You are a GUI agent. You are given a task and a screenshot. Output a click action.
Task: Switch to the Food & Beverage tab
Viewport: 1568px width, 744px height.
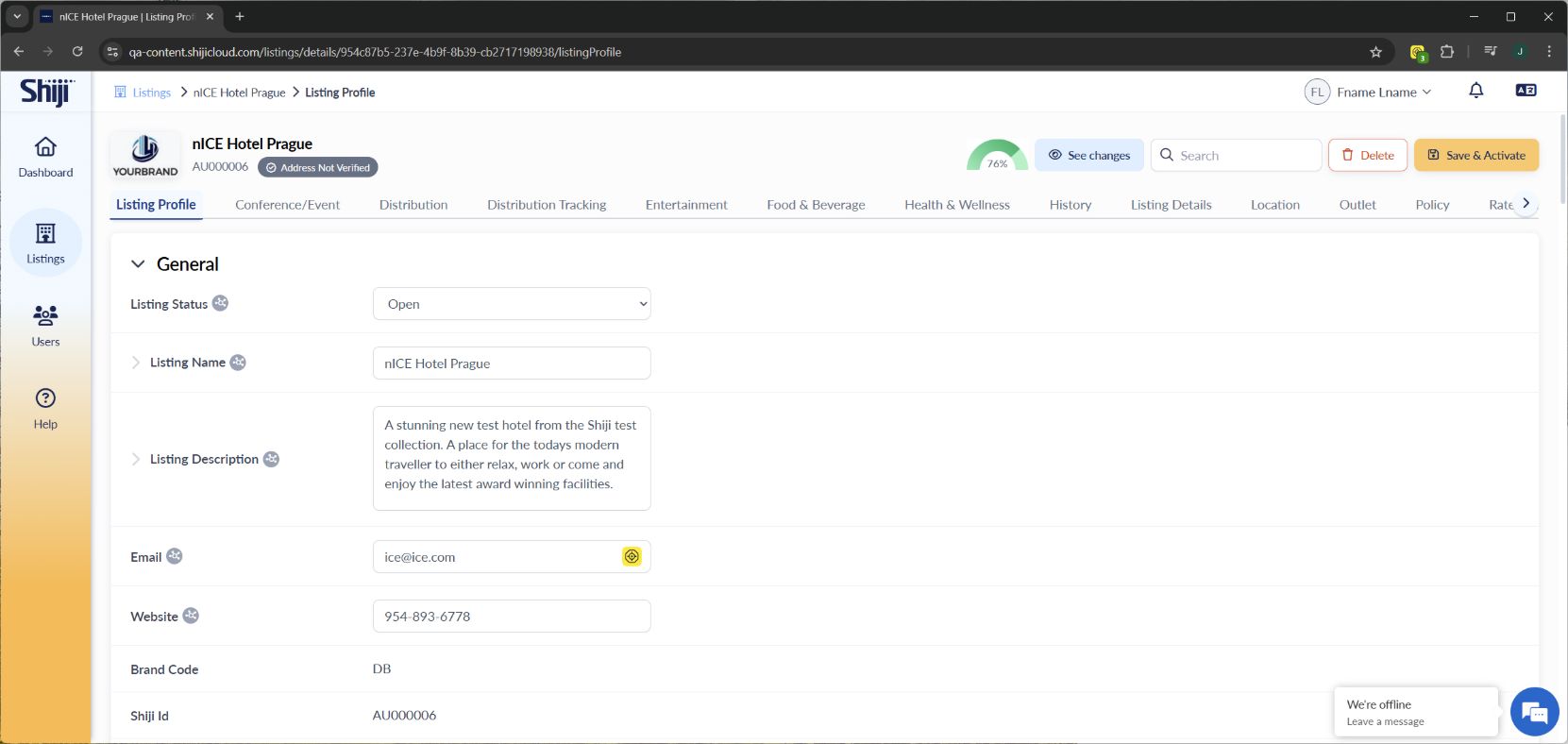coord(816,205)
